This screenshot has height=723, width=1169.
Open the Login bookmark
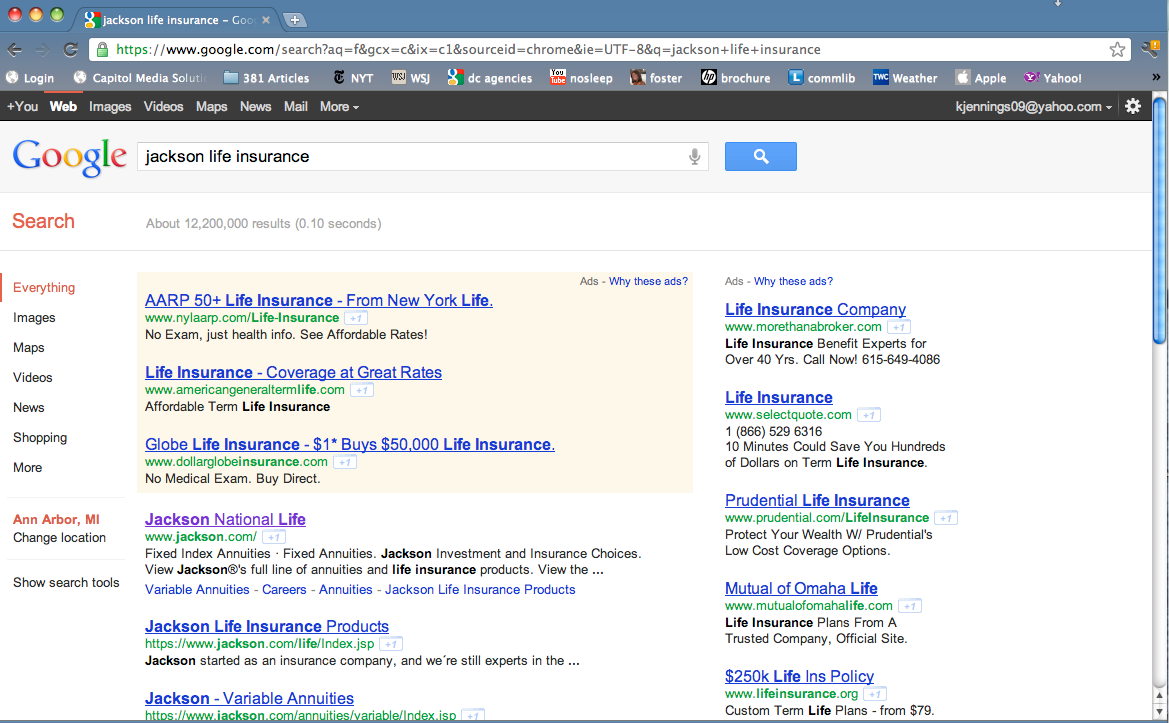click(31, 78)
